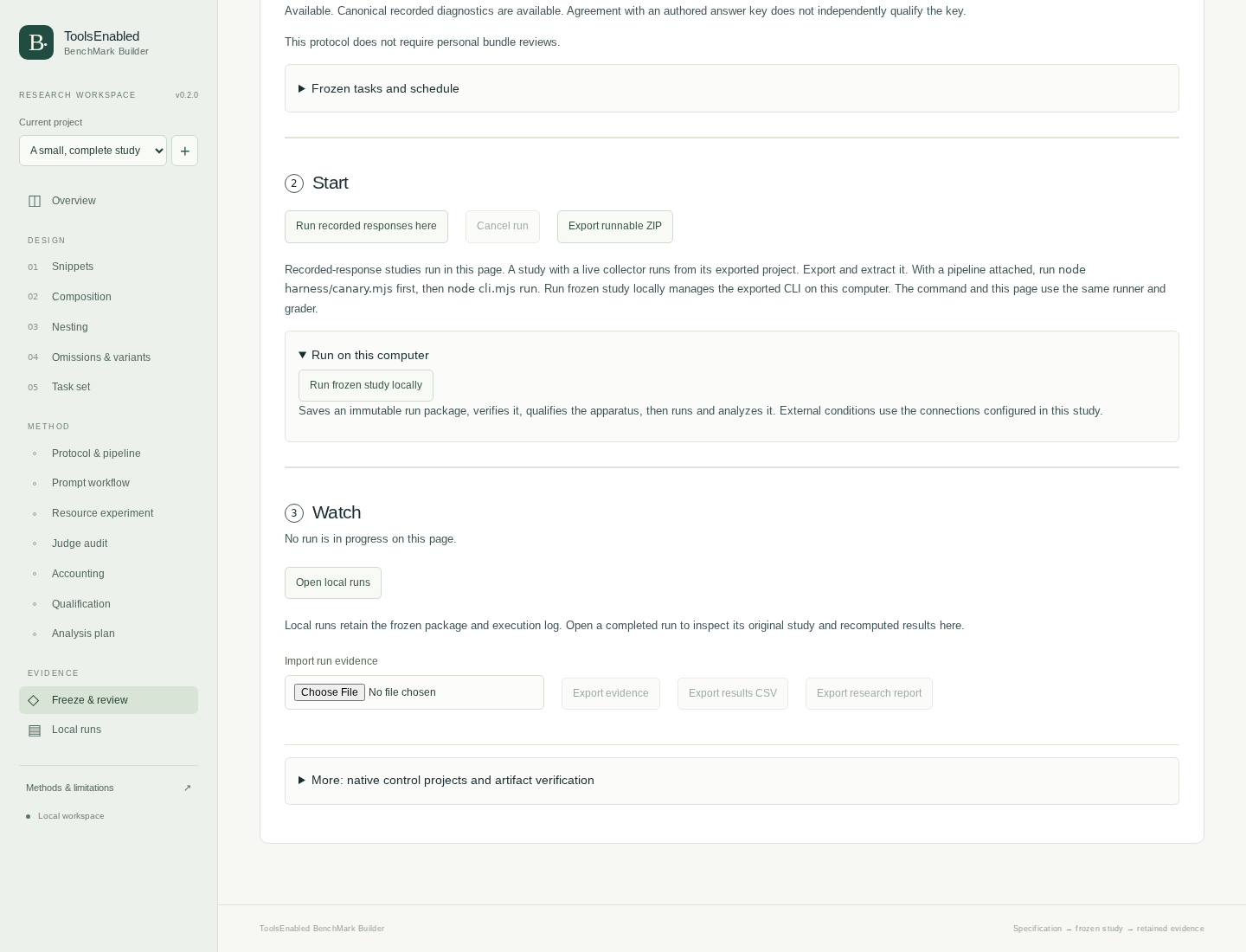Open the Current project dropdown
Screen dimensions: 1246x952
click(93, 151)
